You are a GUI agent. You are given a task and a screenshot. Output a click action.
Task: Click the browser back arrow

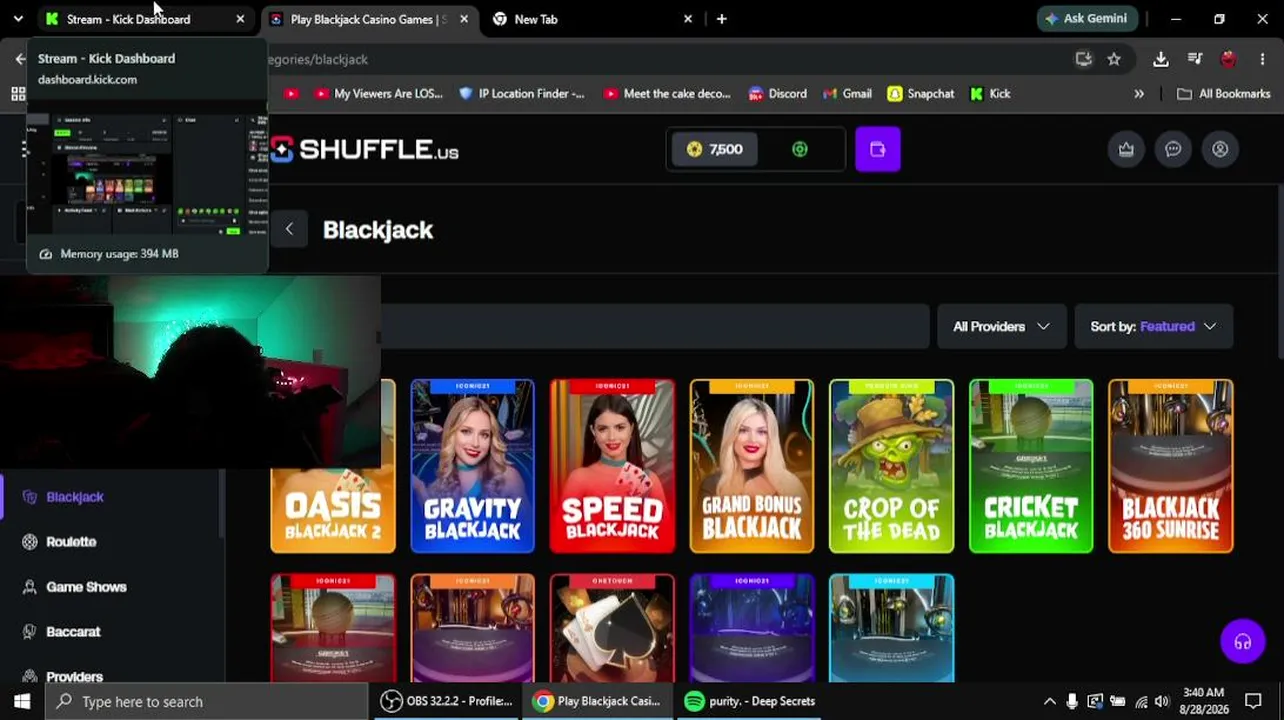[20, 59]
